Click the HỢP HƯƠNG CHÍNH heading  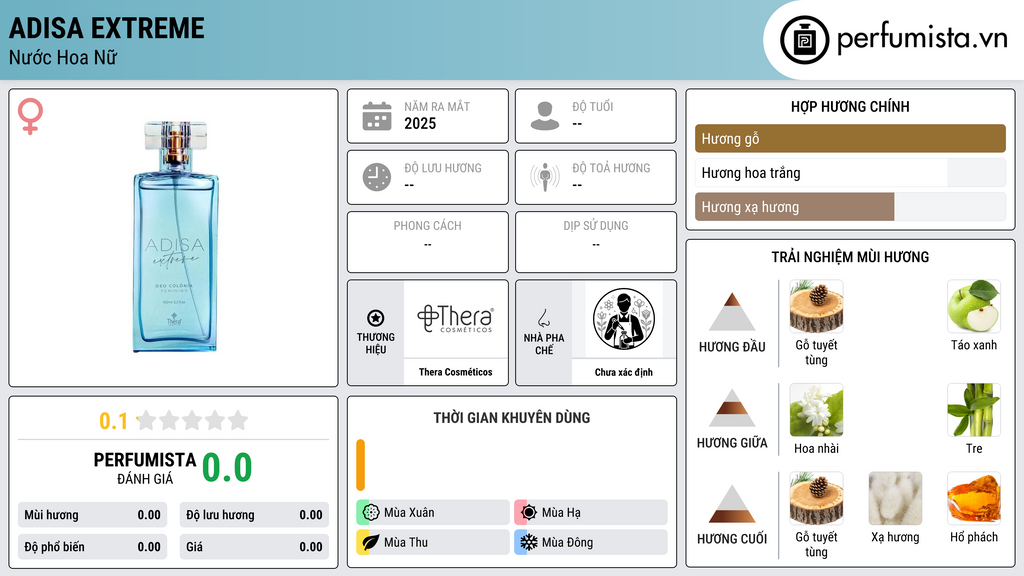850,106
